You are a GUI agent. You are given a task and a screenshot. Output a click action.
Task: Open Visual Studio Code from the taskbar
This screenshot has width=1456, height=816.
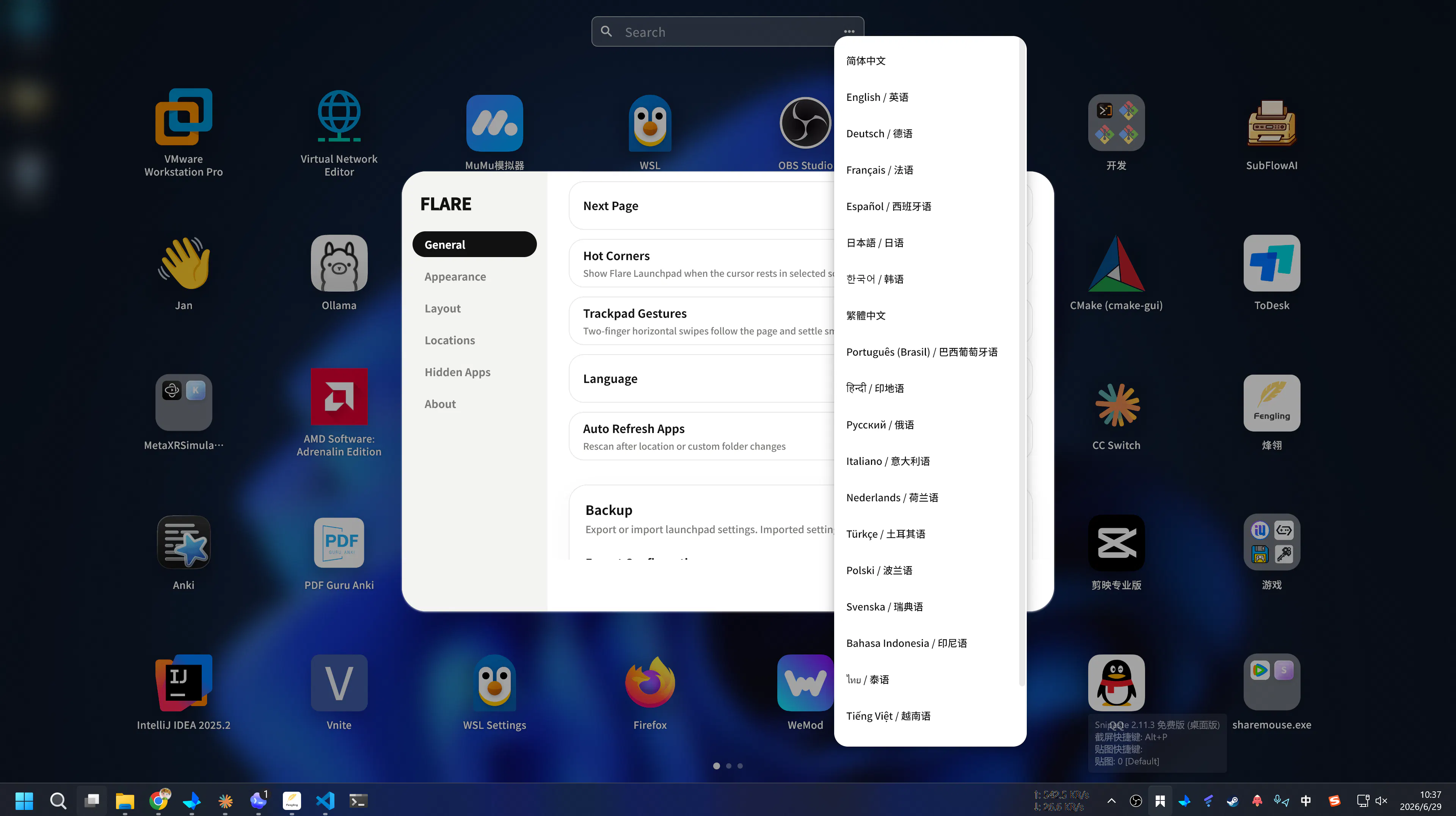[325, 801]
